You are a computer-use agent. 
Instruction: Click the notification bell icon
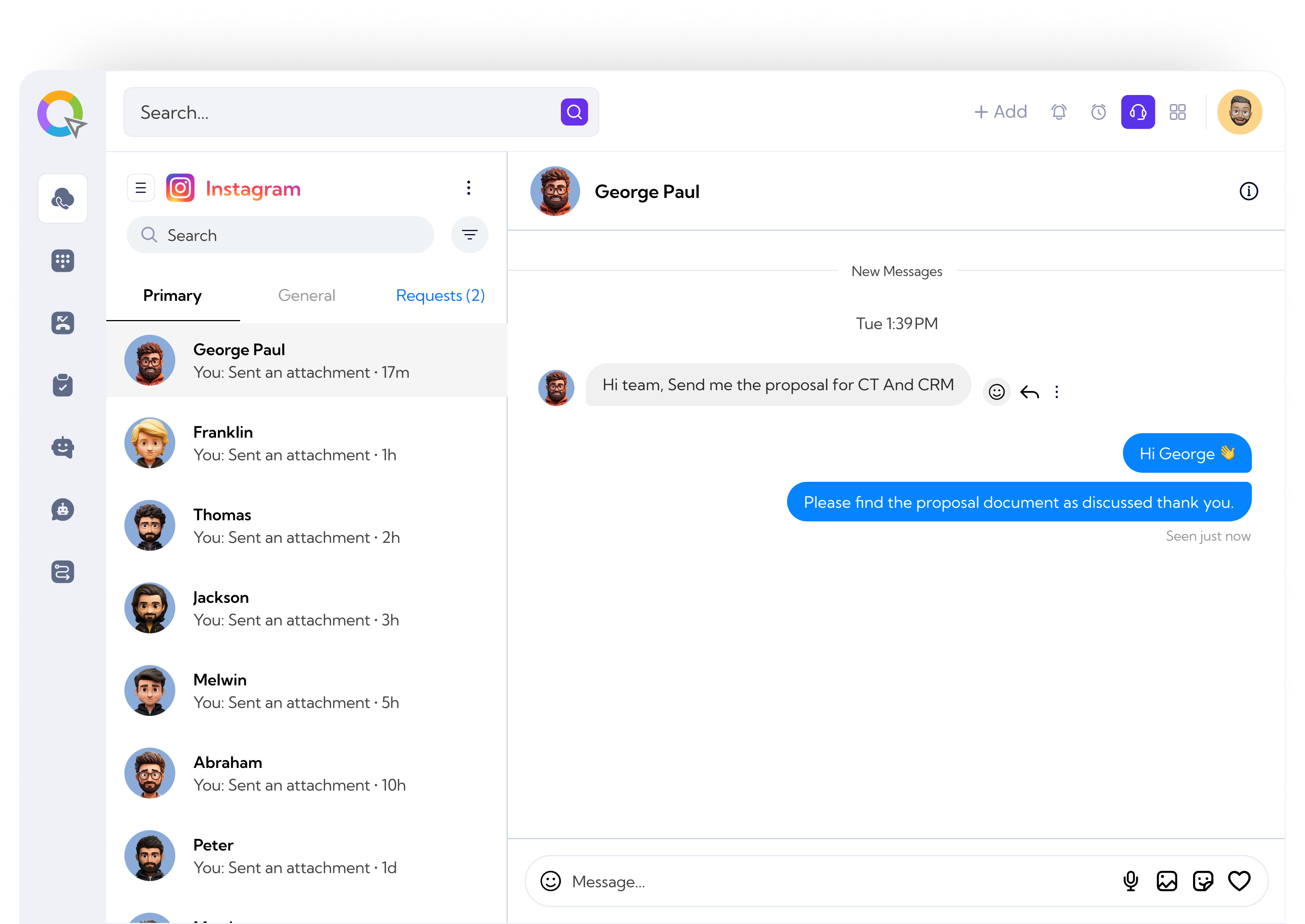tap(1059, 112)
